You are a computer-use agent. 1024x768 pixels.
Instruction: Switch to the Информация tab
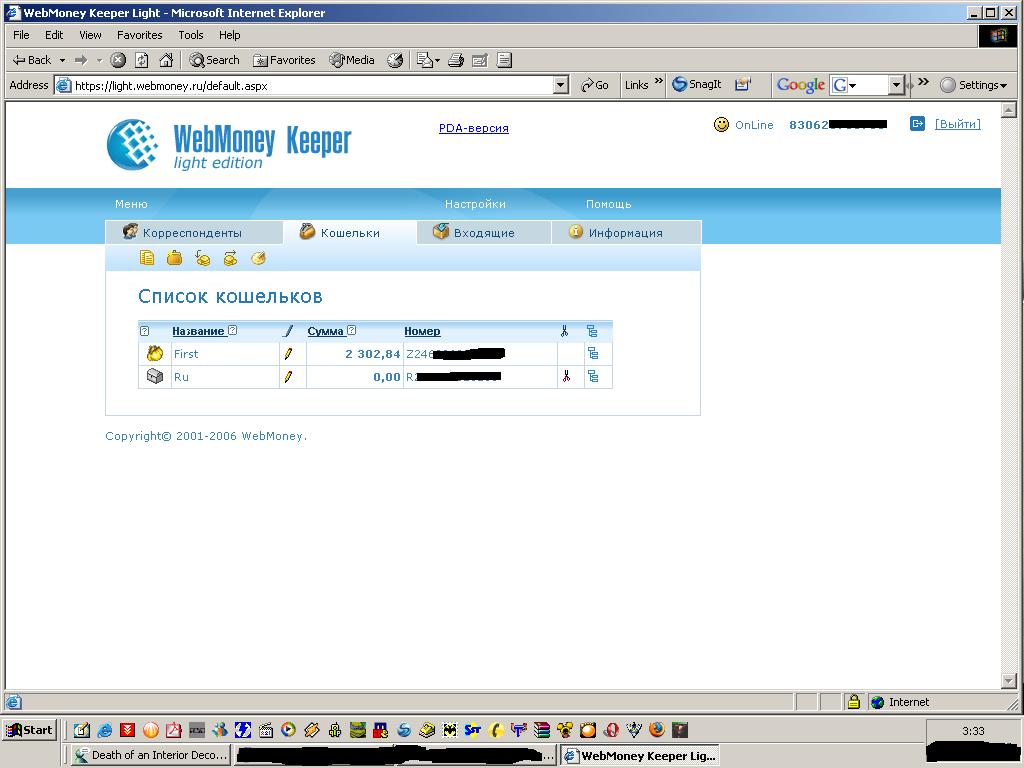coord(626,232)
